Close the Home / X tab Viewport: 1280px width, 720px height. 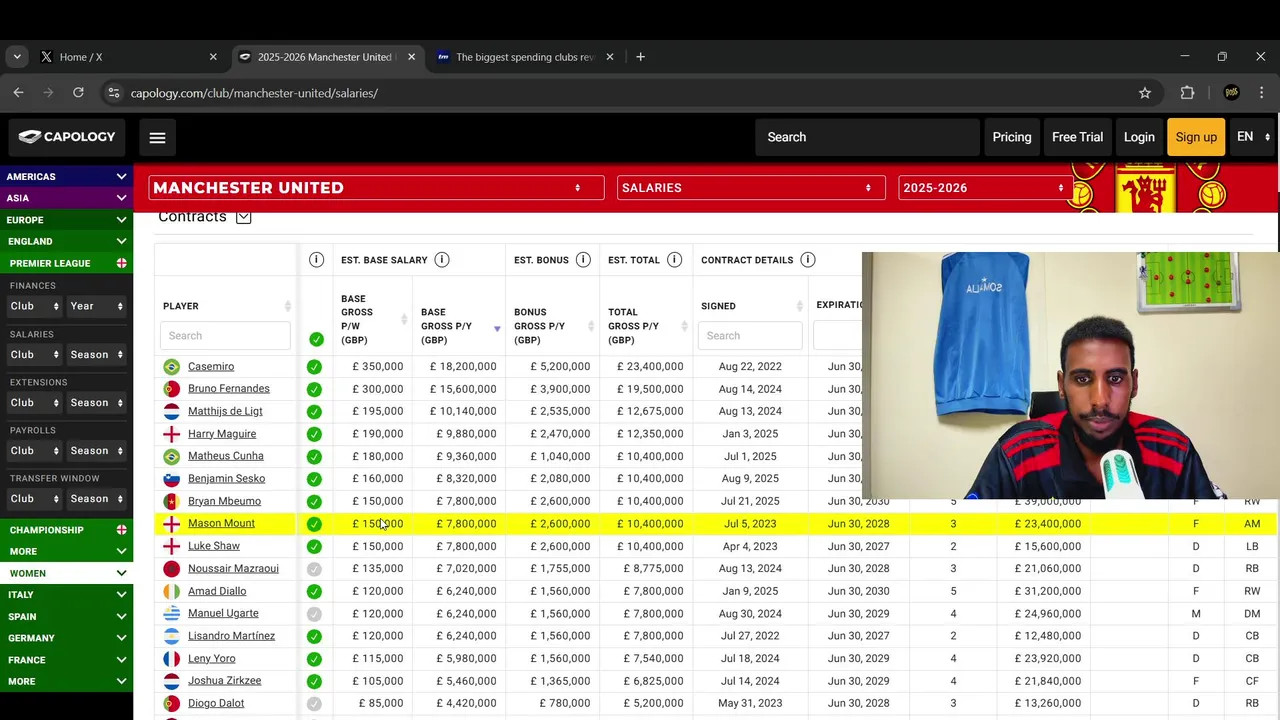(213, 57)
